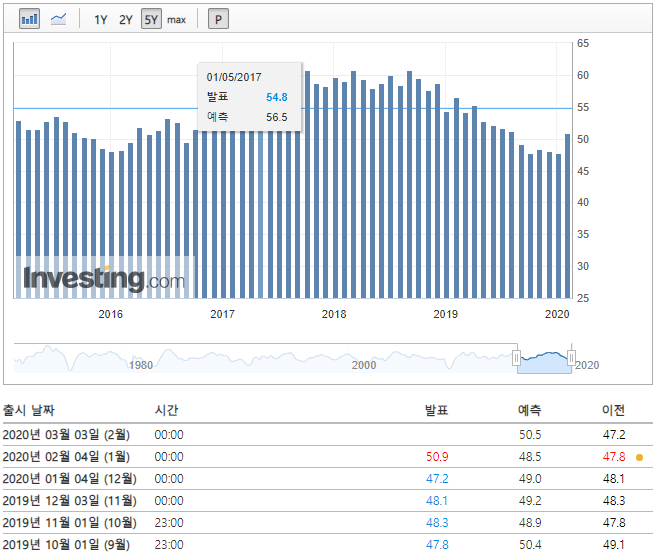Click the 예측 column header

click(x=530, y=410)
